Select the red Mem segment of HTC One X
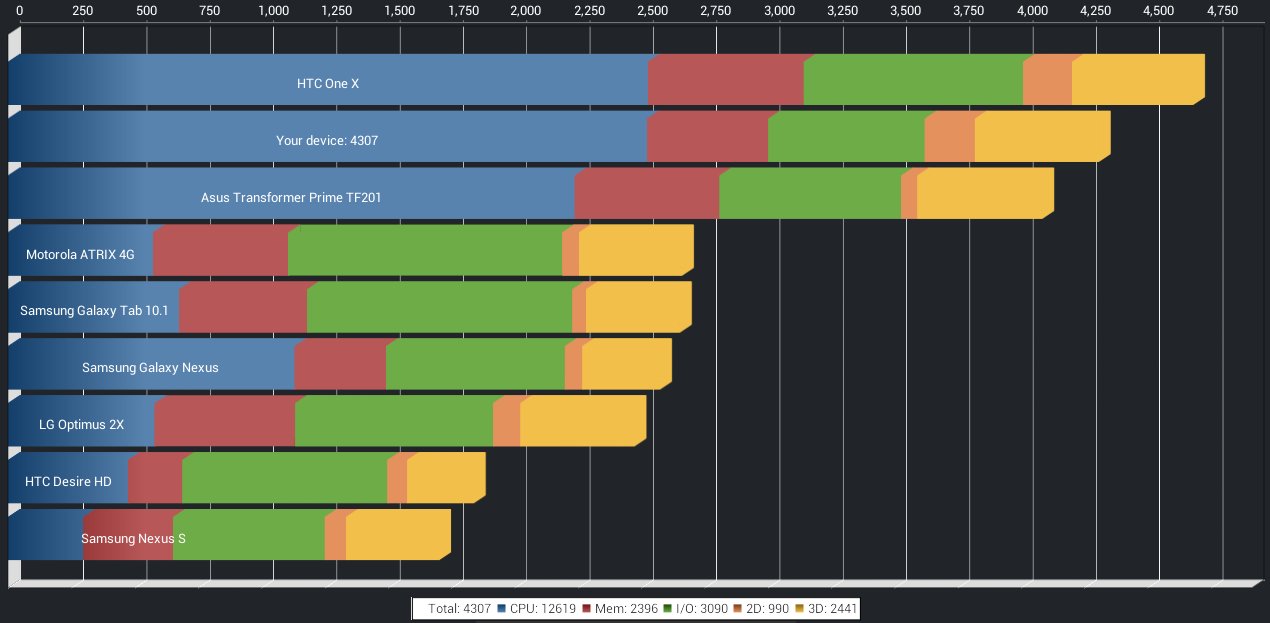The height and width of the screenshot is (623, 1270). pos(726,80)
